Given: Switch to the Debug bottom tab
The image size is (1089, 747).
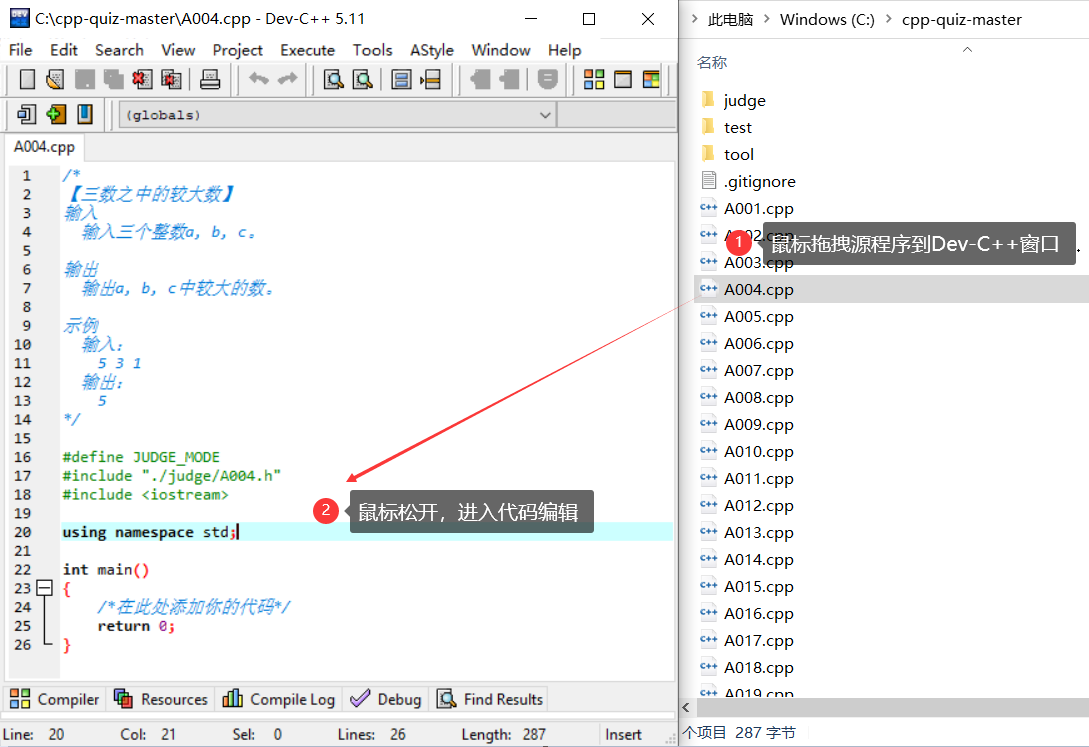Looking at the screenshot, I should [x=386, y=699].
